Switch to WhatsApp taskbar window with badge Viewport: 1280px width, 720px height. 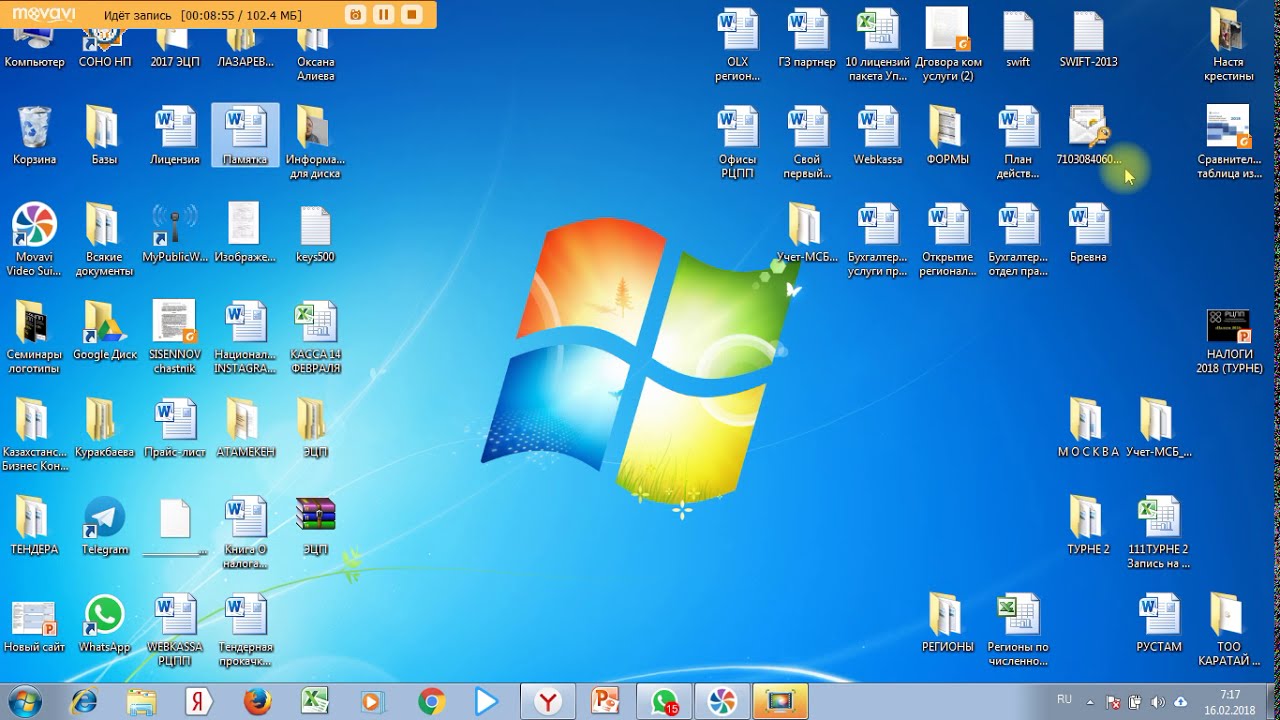coord(664,701)
